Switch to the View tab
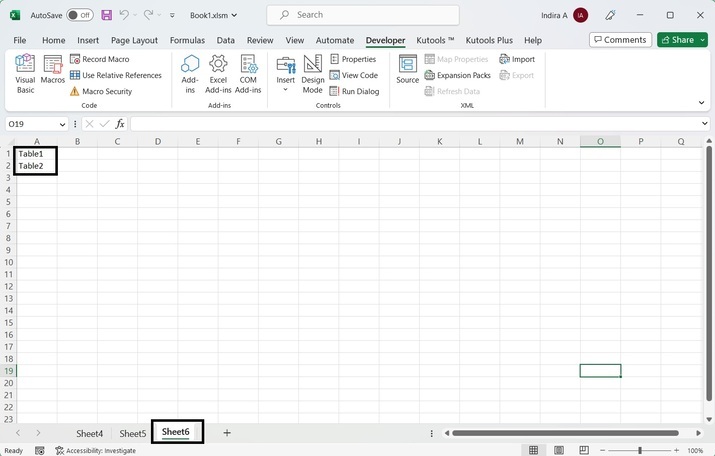Image resolution: width=715 pixels, height=456 pixels. (x=295, y=40)
